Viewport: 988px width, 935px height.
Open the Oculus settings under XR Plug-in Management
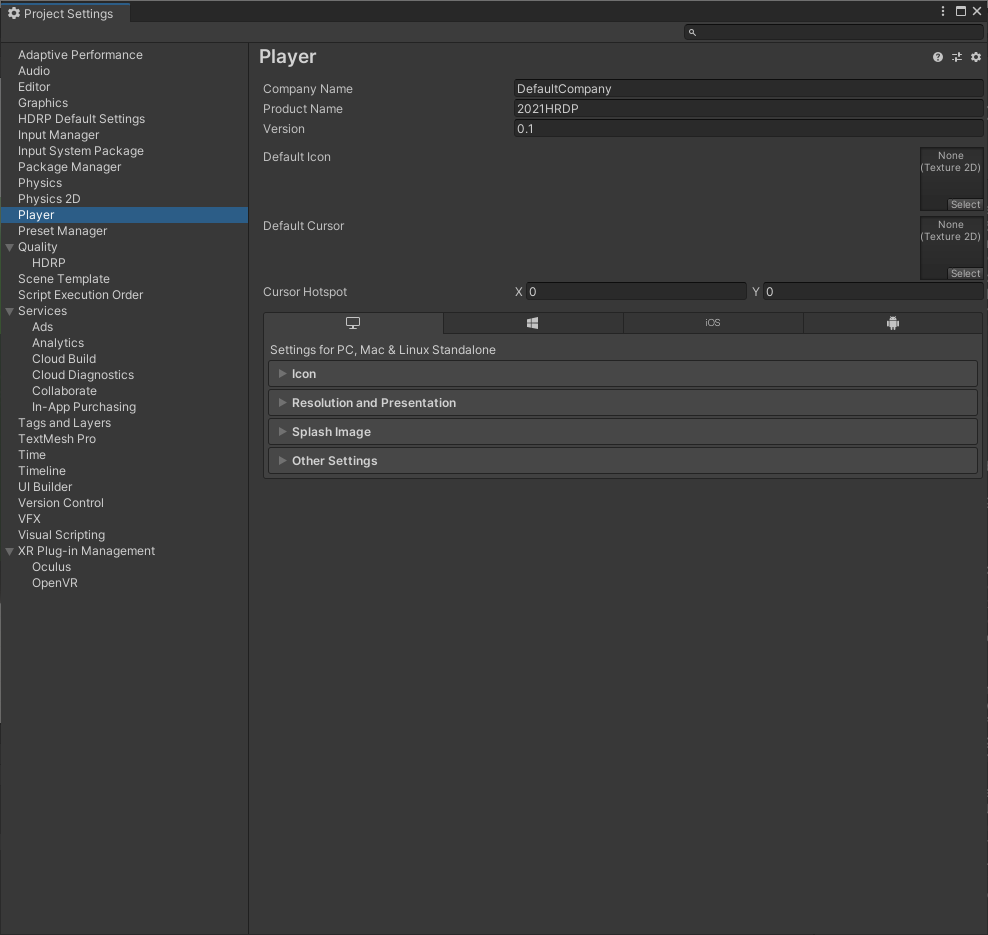click(x=51, y=566)
